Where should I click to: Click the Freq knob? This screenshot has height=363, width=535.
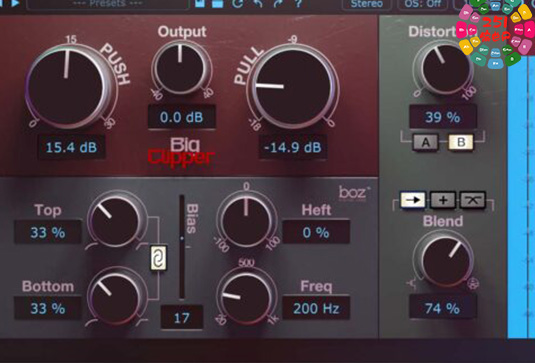point(246,297)
